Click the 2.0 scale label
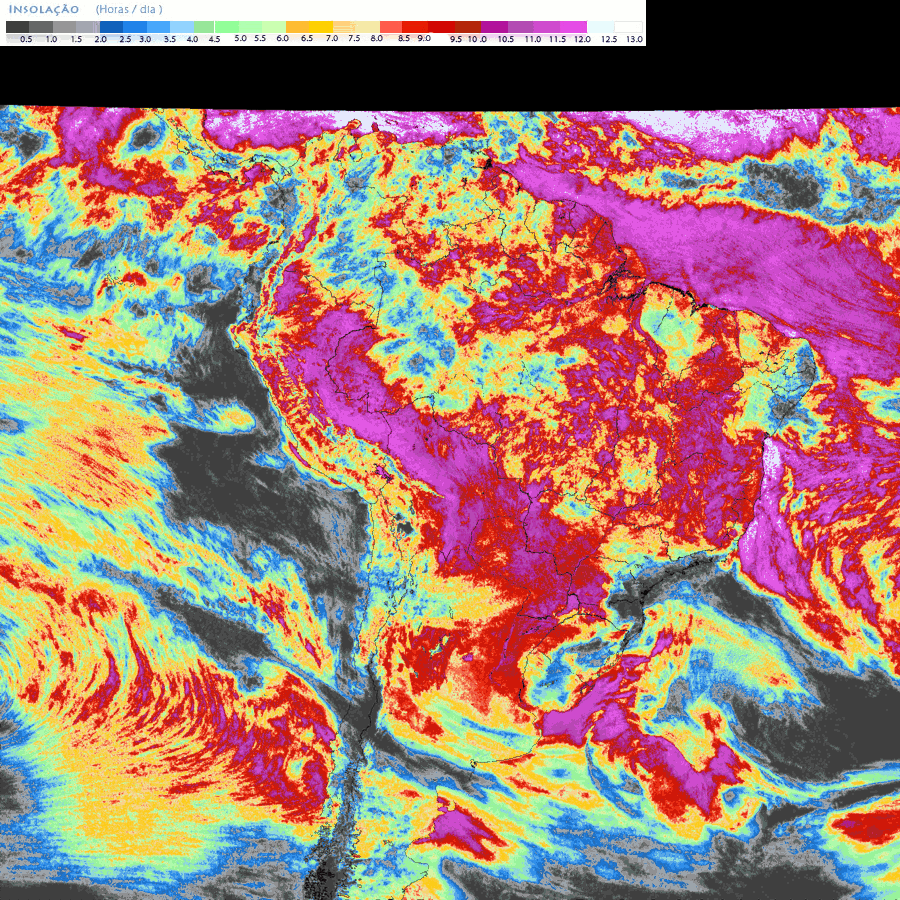Screen dimensions: 900x900 pos(100,39)
